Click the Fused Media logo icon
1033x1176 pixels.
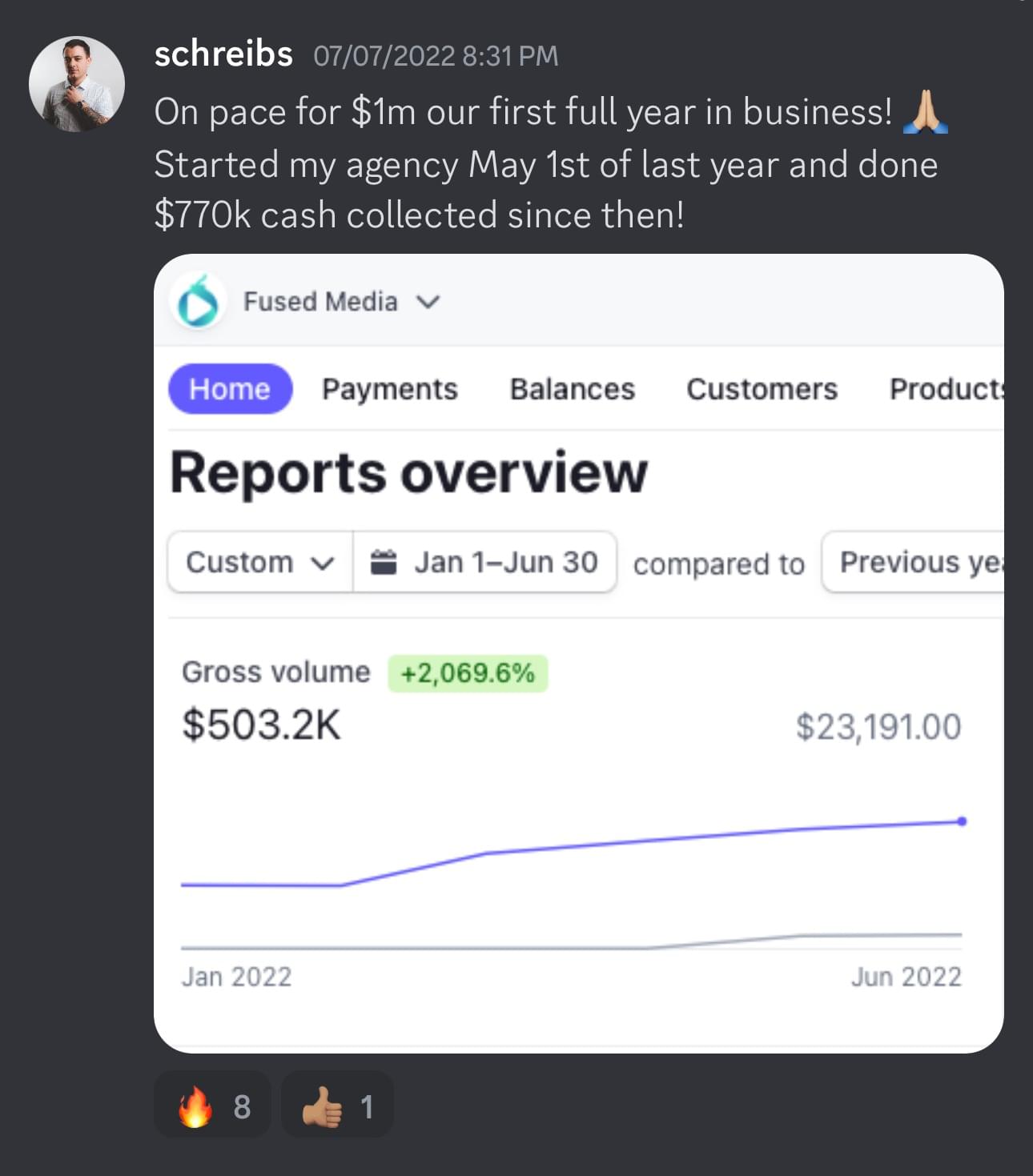[198, 303]
